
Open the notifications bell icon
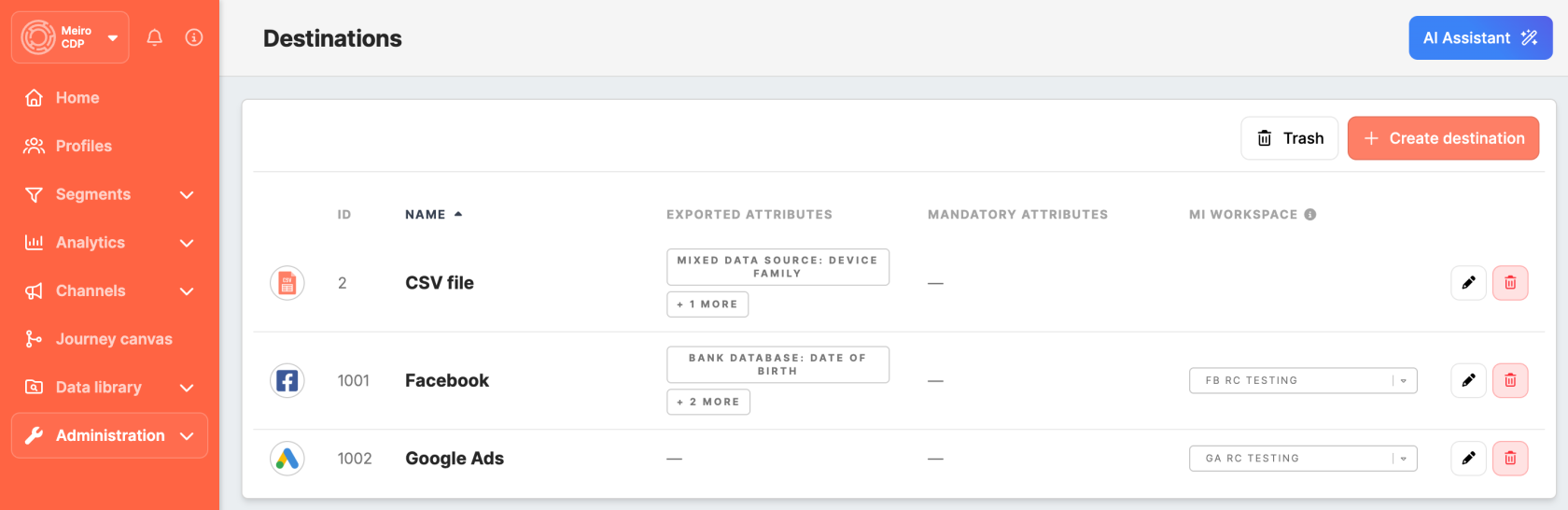pos(155,37)
